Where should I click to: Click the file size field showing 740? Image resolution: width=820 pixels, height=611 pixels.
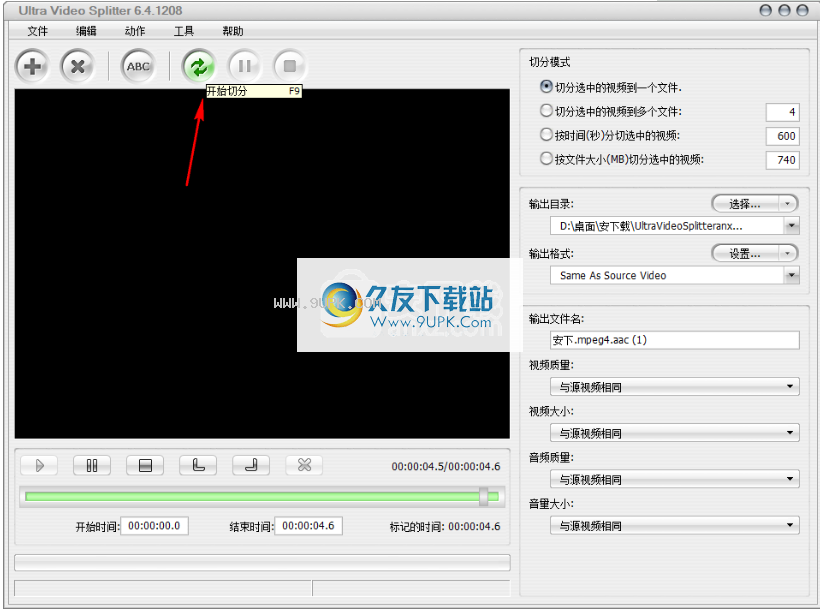(x=782, y=160)
